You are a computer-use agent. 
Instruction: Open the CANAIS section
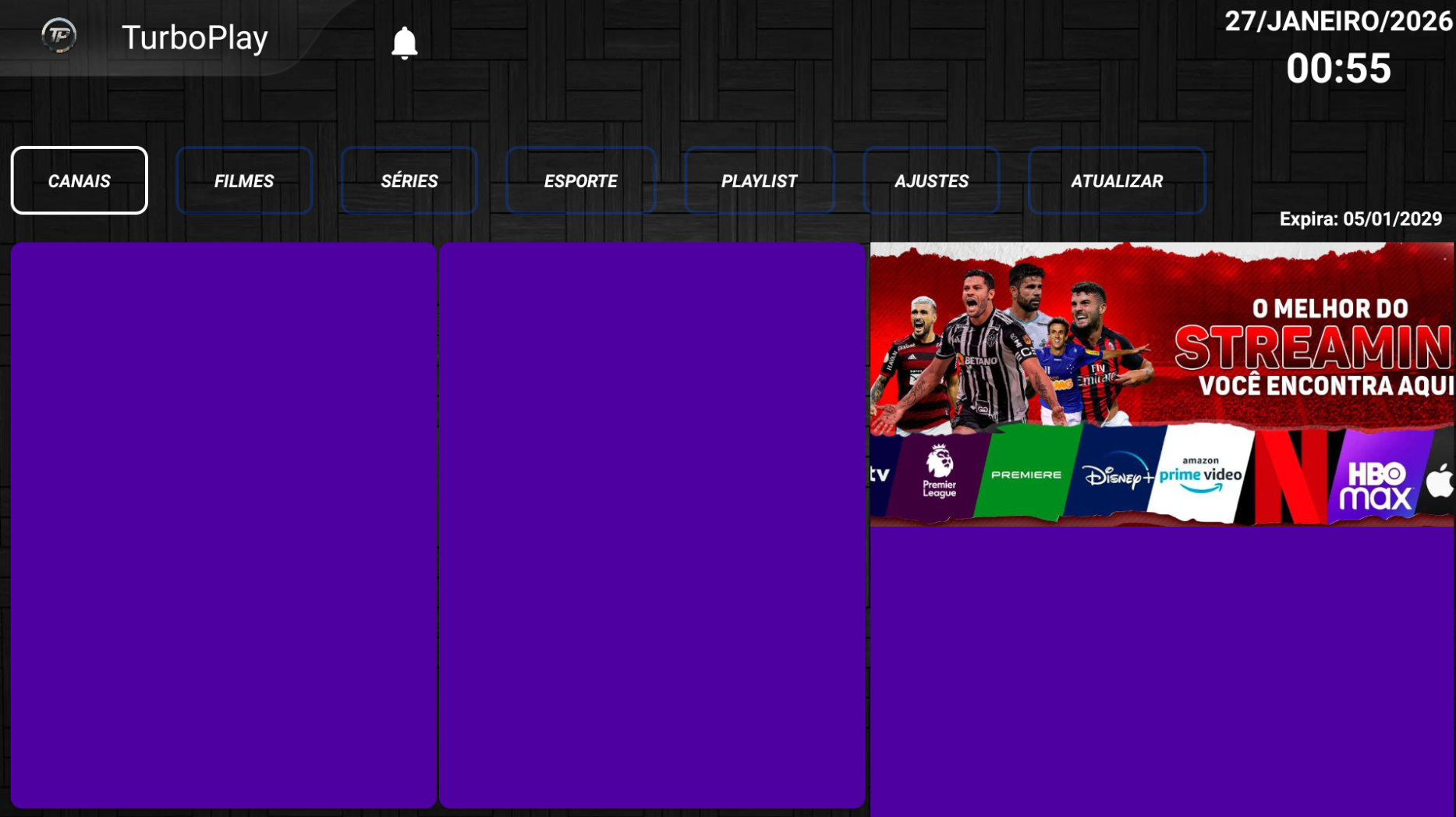pos(80,180)
